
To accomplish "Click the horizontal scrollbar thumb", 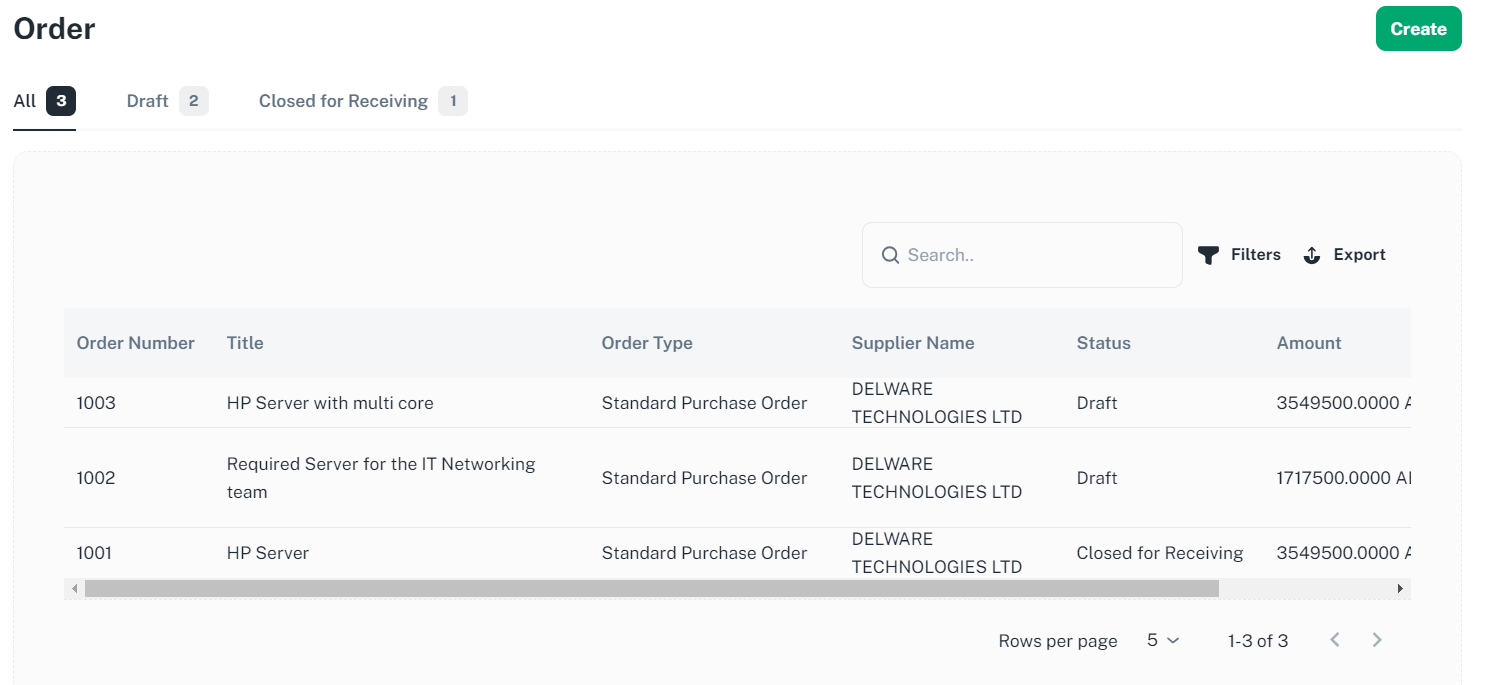I will pyautogui.click(x=650, y=589).
